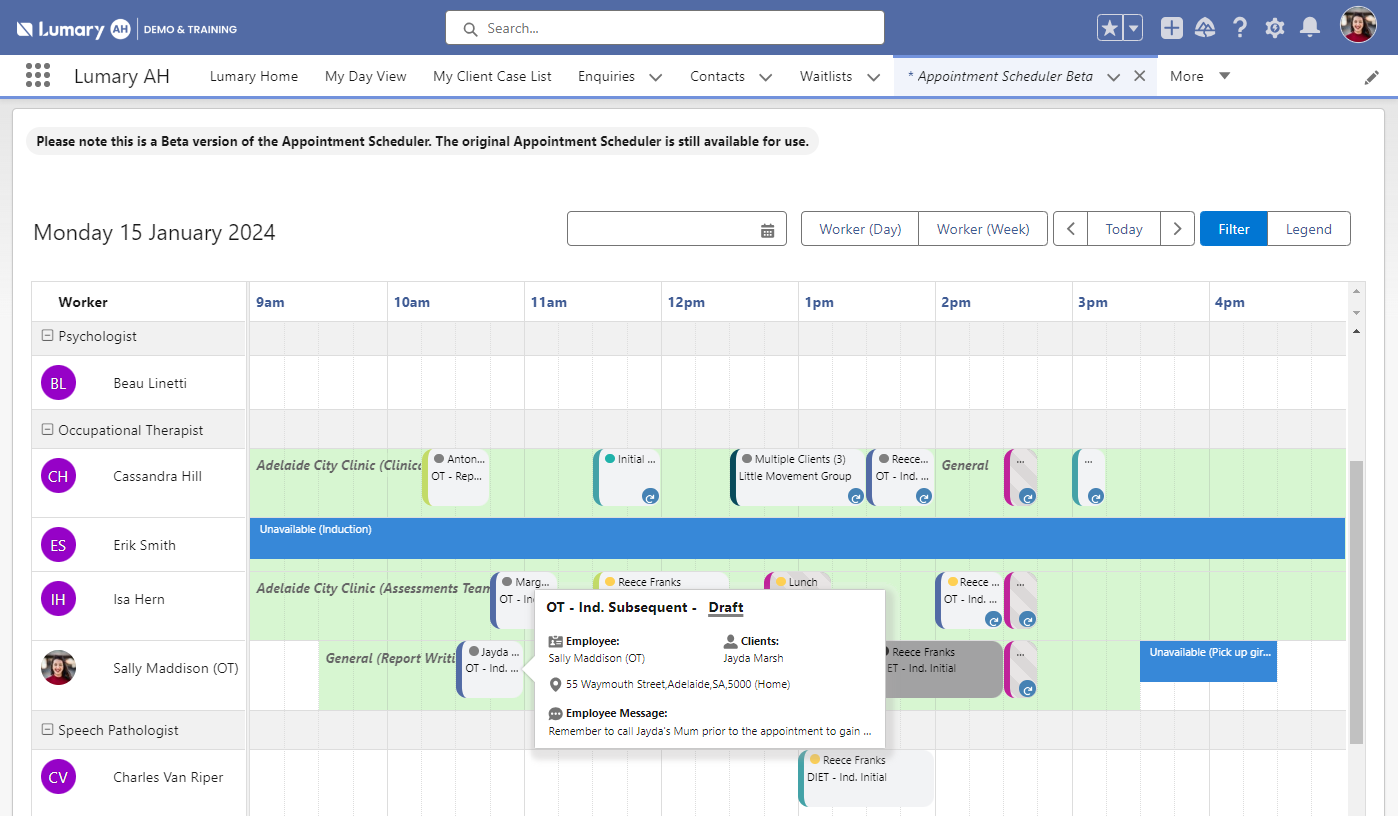This screenshot has width=1398, height=816.
Task: Open the My Client Case List tab
Action: [492, 76]
